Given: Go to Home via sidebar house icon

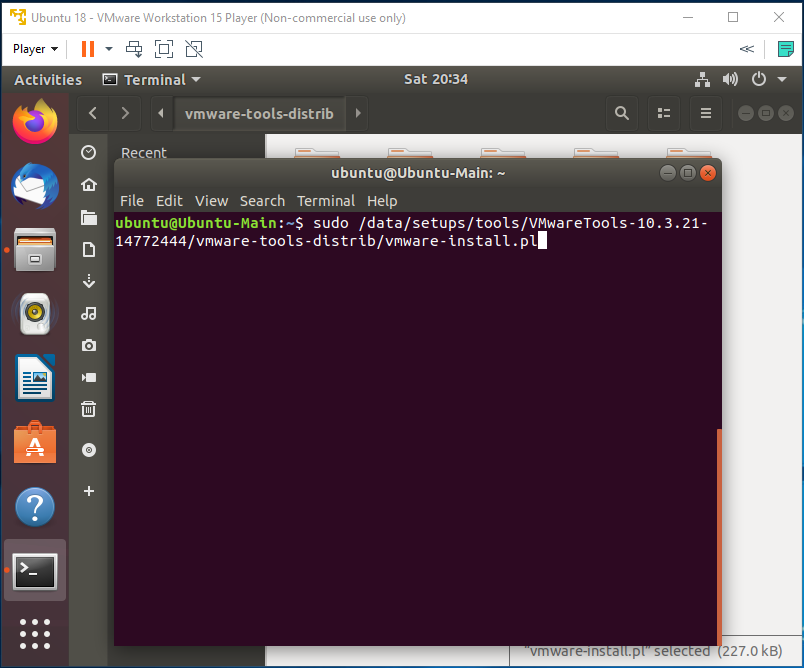Looking at the screenshot, I should point(89,185).
